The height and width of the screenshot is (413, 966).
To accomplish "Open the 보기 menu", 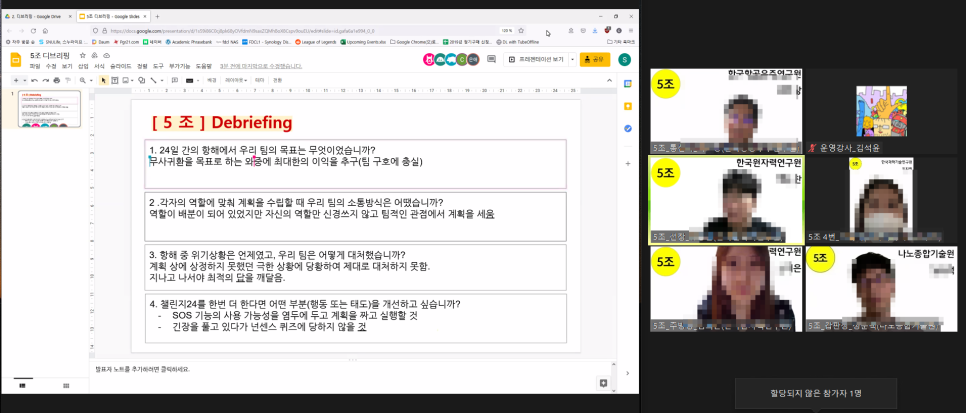I will click(x=67, y=65).
